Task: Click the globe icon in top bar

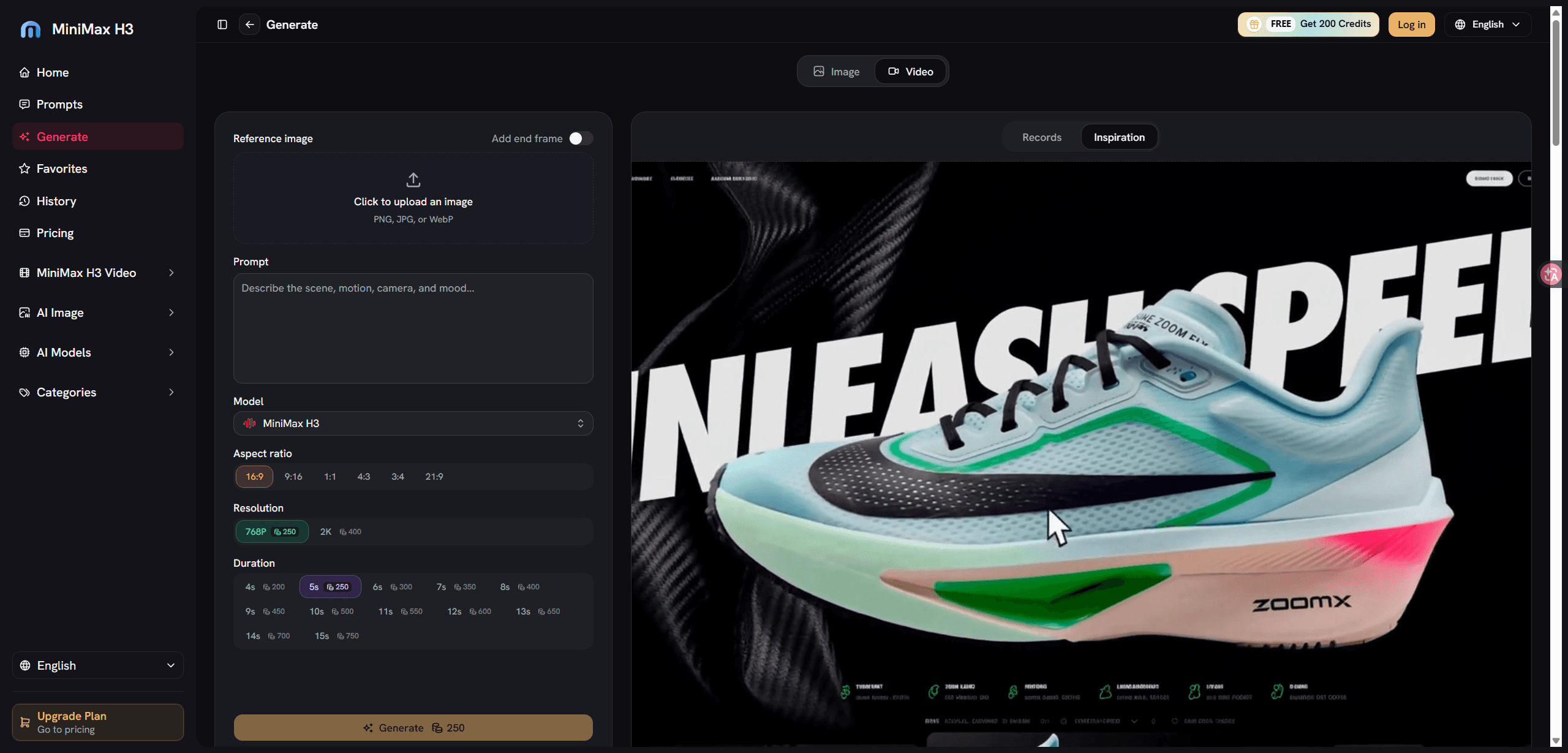Action: (x=1460, y=25)
